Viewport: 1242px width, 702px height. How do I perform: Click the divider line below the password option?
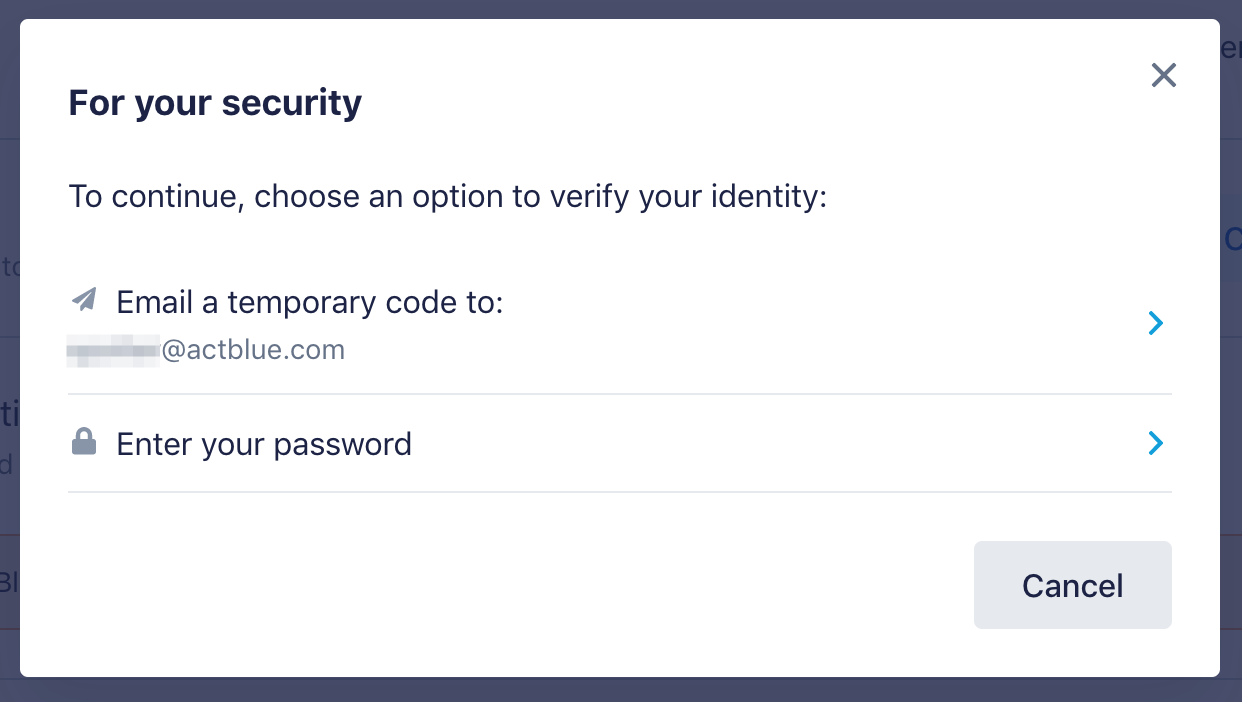[620, 492]
